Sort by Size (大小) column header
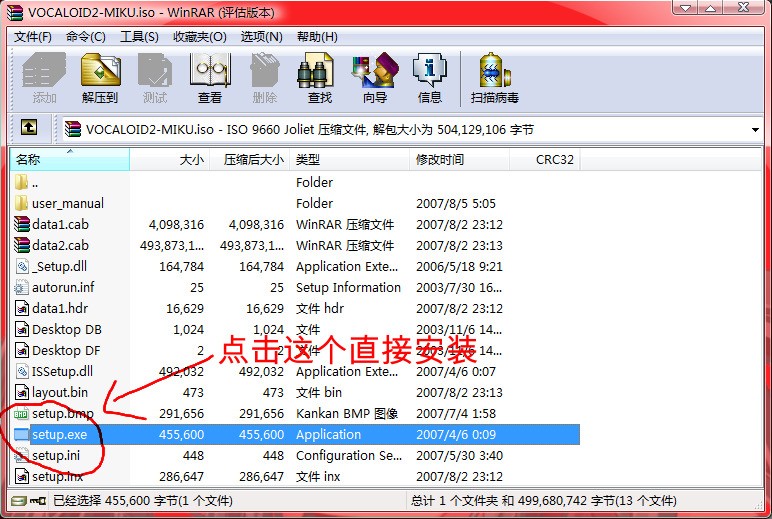 pos(170,160)
